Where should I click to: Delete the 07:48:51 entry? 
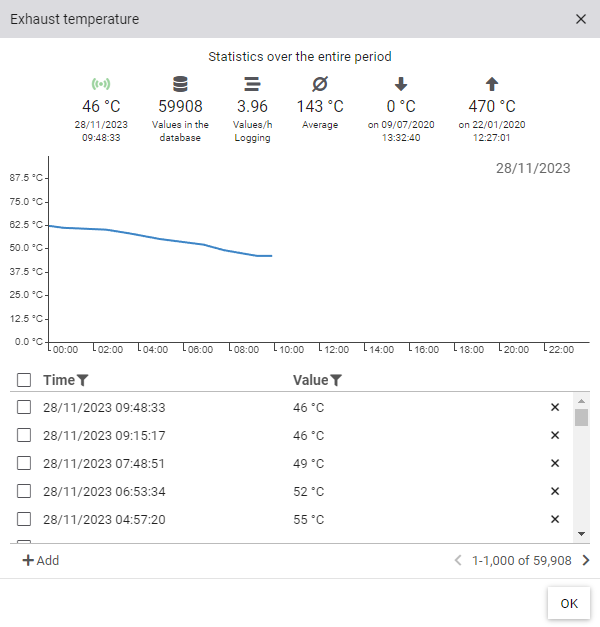(x=555, y=463)
